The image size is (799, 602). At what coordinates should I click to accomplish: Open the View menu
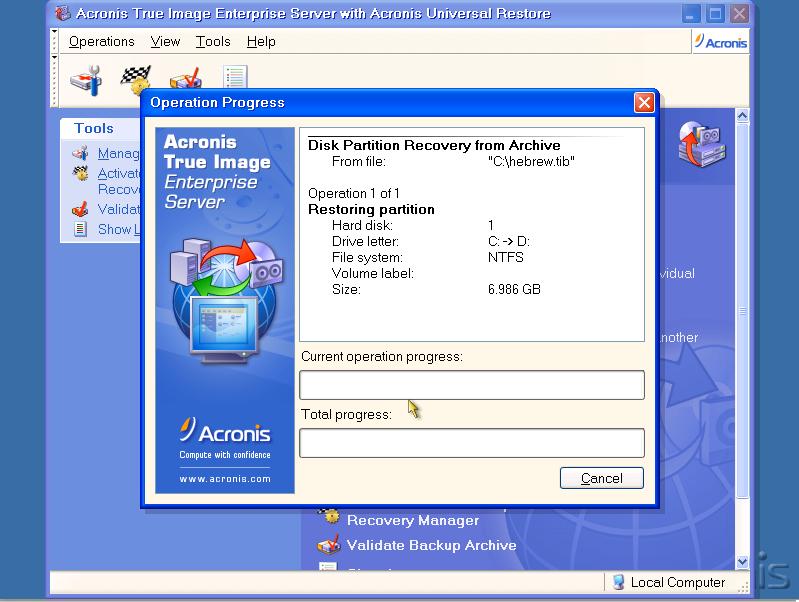(x=165, y=41)
